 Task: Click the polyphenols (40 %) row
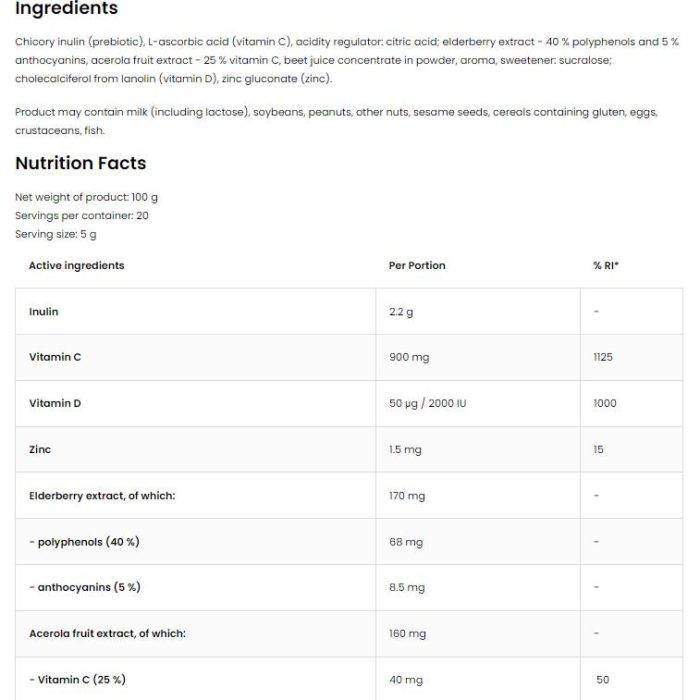click(349, 542)
